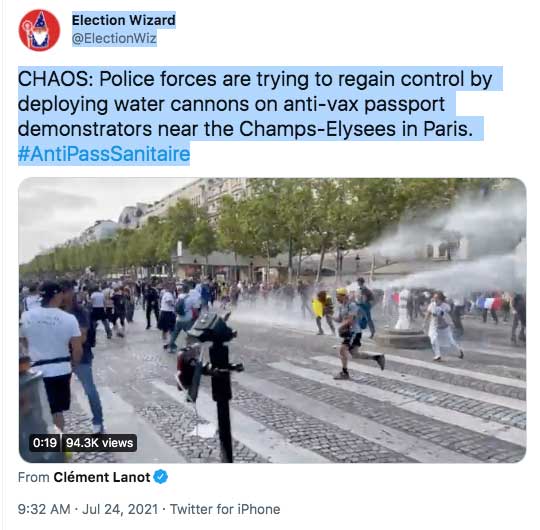
Task: Open the Election Wizard profile avatar
Action: 39,30
